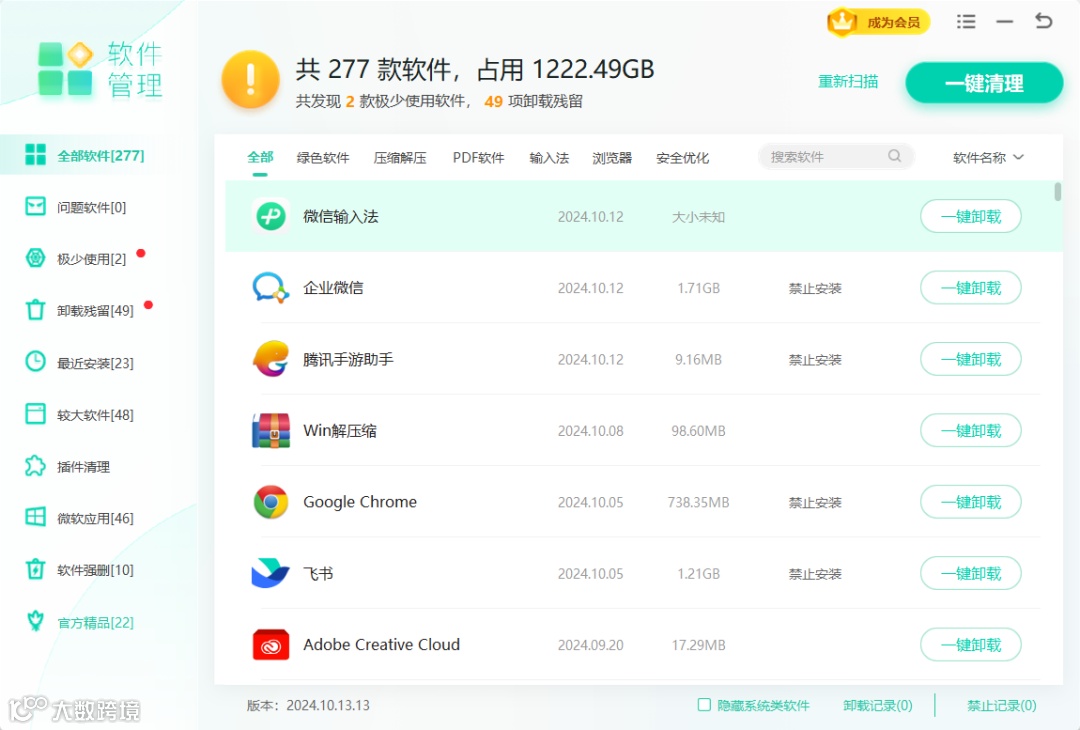Open the main menu list icon

(x=966, y=21)
